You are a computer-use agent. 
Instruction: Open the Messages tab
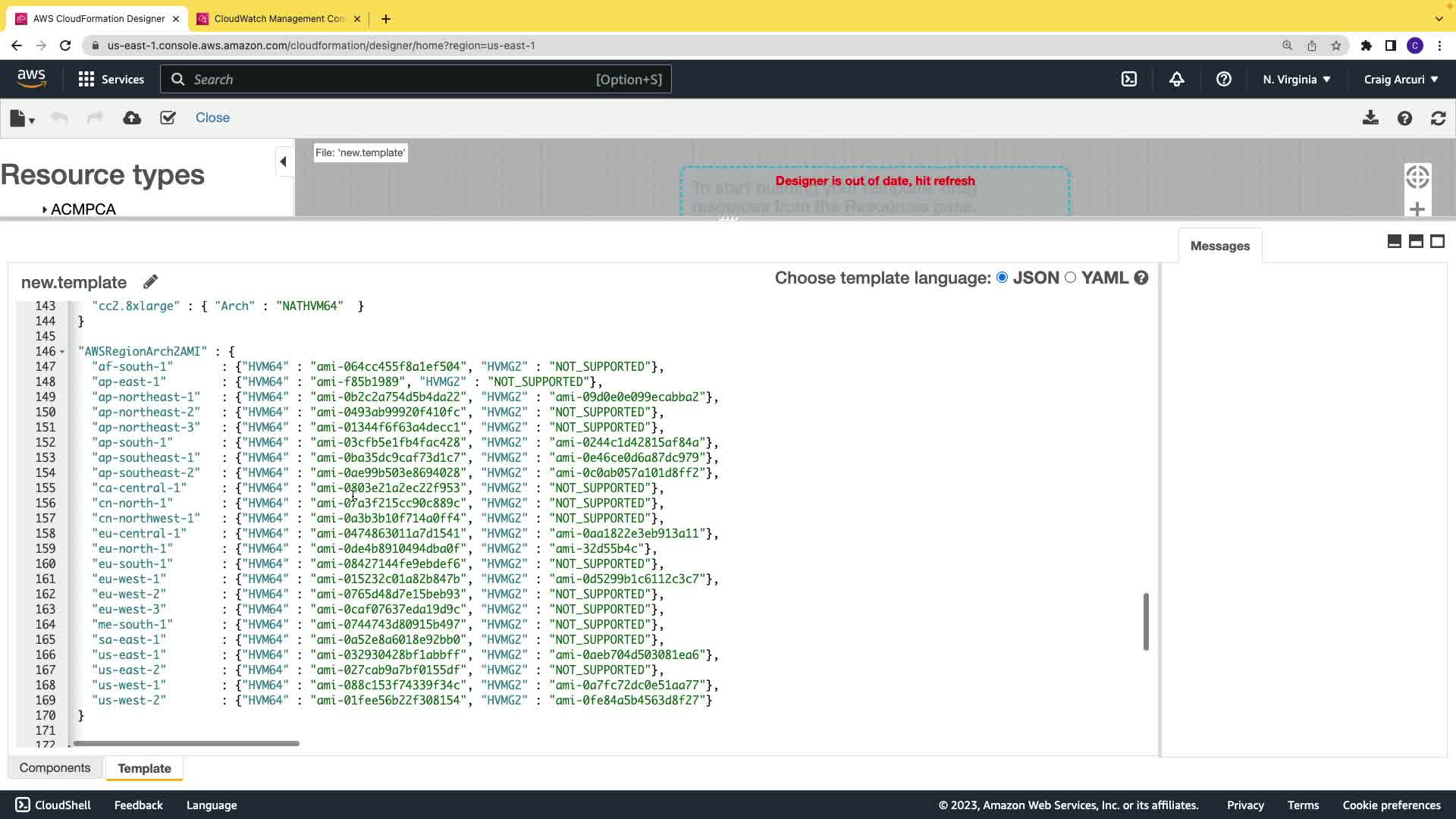click(x=1219, y=246)
